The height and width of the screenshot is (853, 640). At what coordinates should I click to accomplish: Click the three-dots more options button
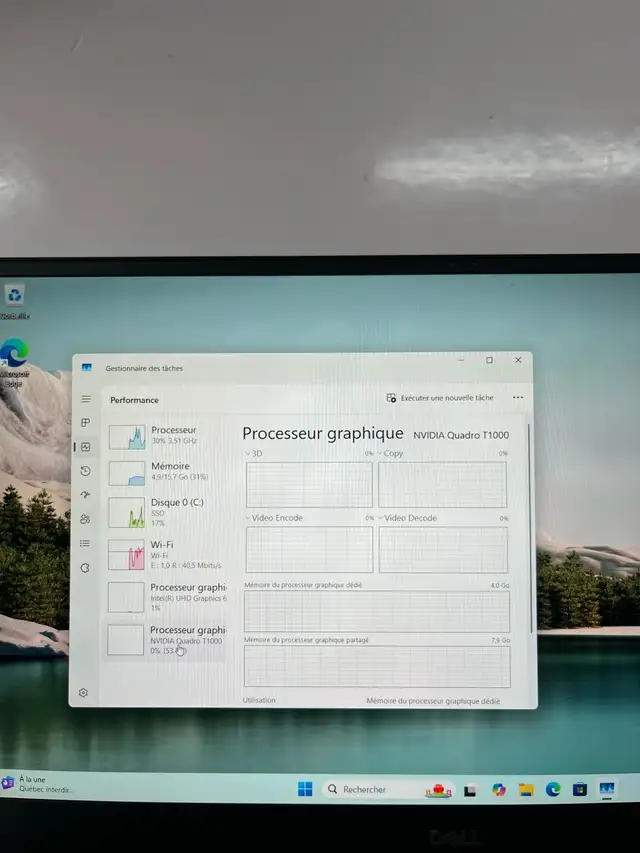pos(518,398)
